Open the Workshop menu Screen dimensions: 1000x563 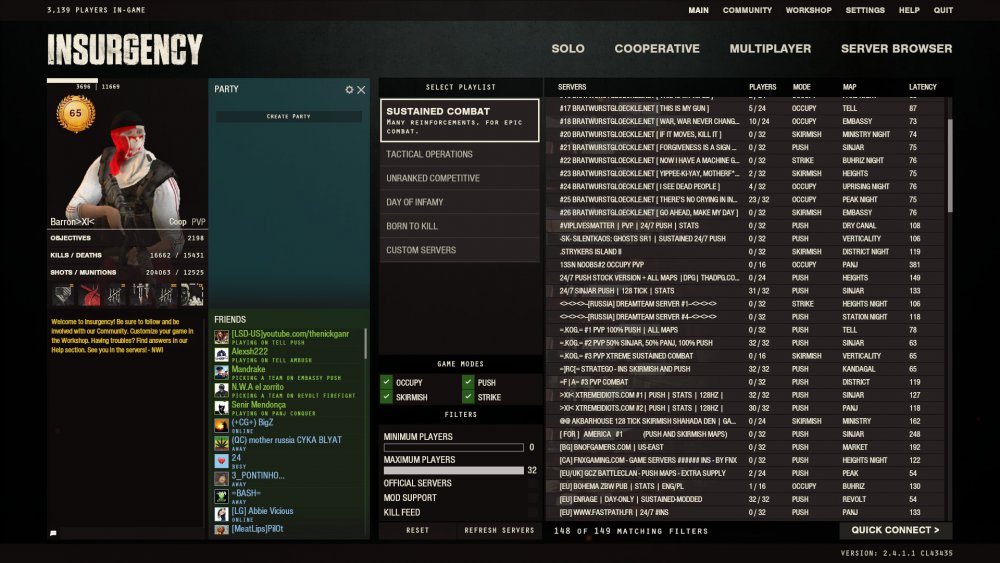808,10
